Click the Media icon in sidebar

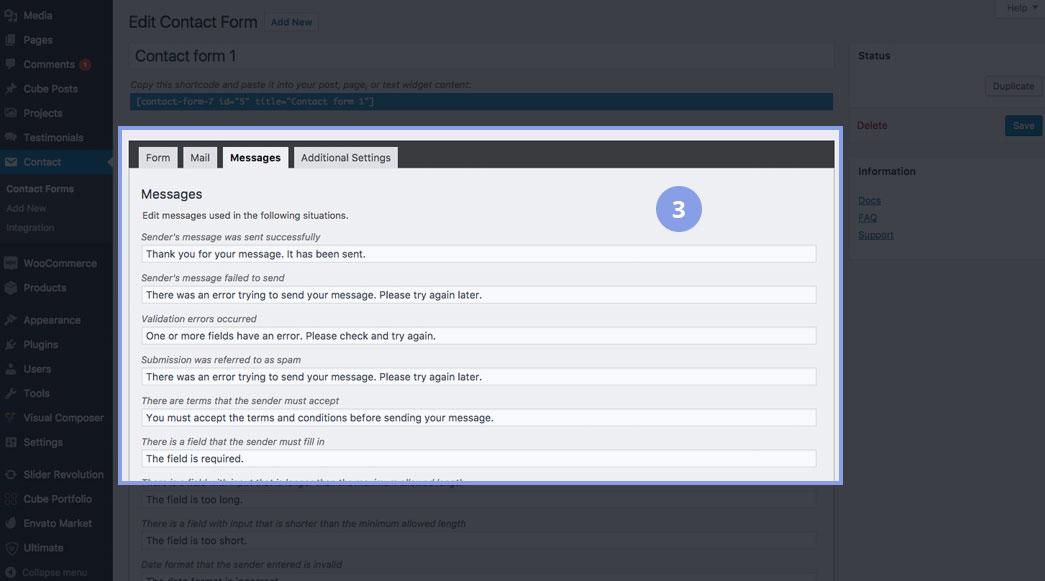(10, 16)
